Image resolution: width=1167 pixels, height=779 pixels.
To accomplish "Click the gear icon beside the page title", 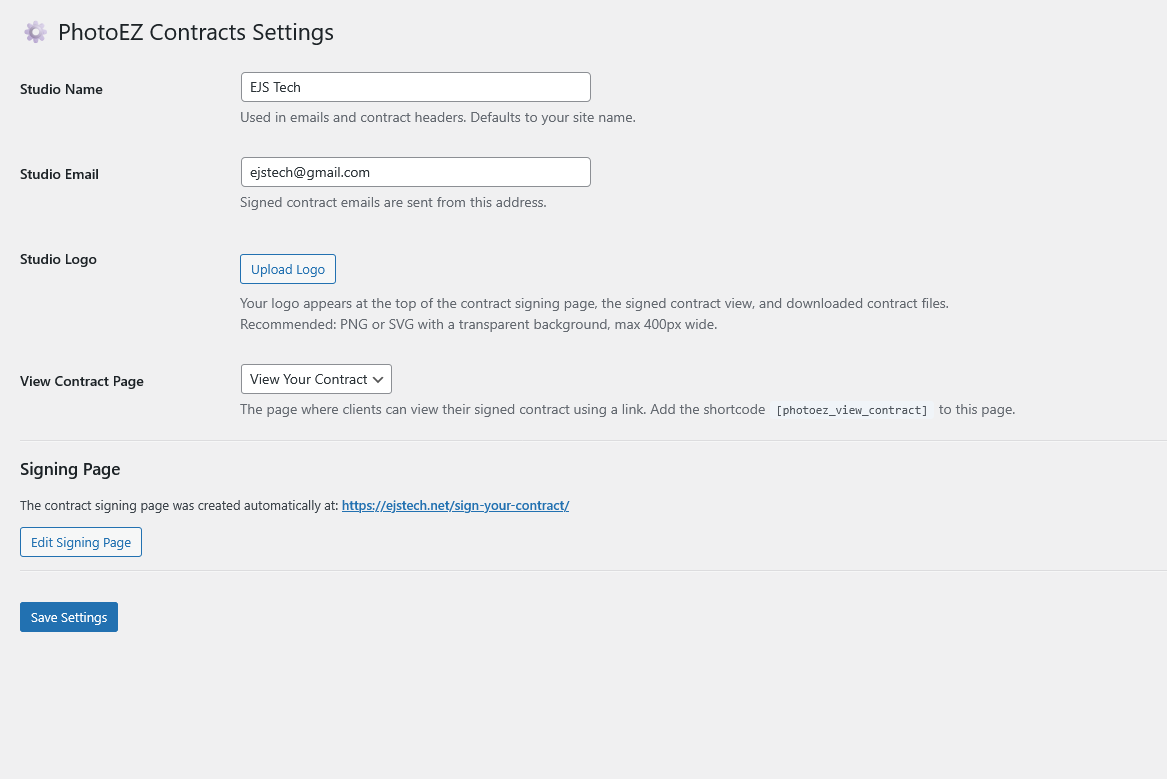I will point(35,32).
